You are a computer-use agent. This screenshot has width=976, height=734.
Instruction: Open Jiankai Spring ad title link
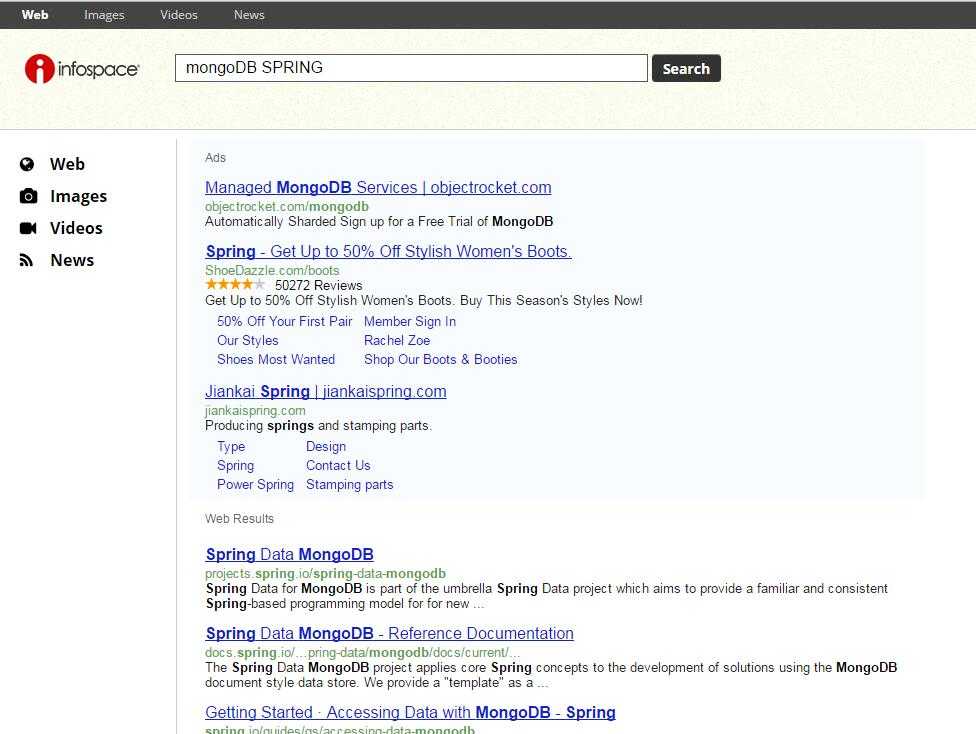pyautogui.click(x=326, y=392)
